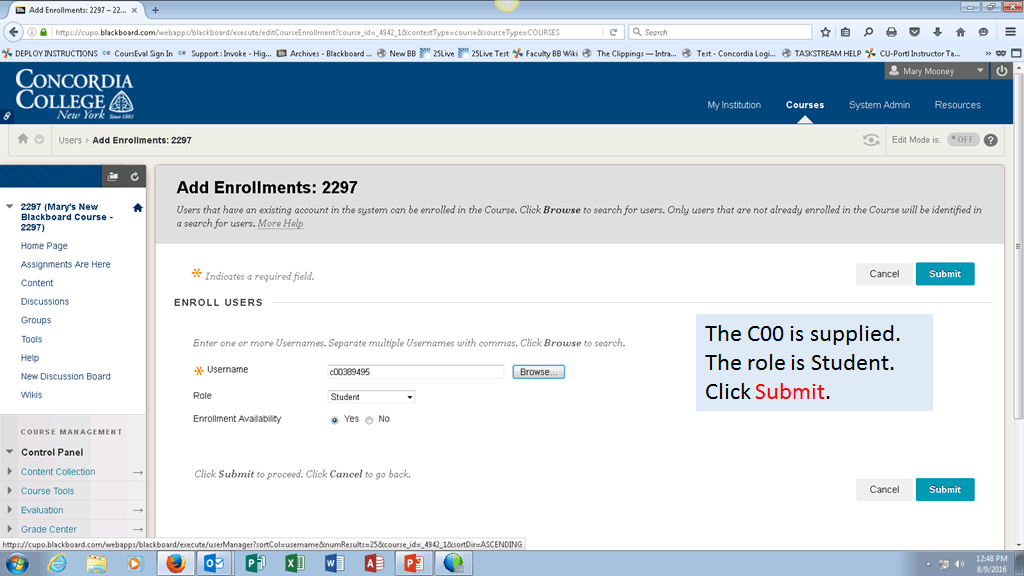This screenshot has height=576, width=1024.
Task: Toggle the Edit Mode OFF switch
Action: [x=963, y=140]
